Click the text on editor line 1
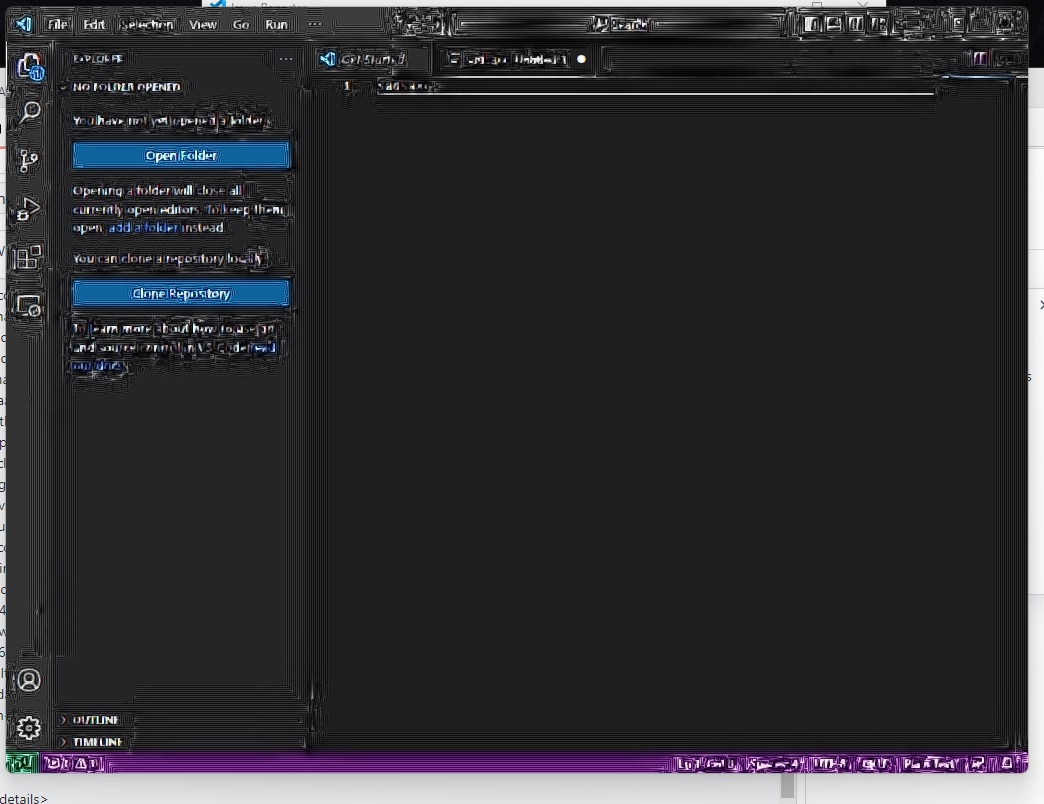This screenshot has width=1044, height=804. point(407,86)
